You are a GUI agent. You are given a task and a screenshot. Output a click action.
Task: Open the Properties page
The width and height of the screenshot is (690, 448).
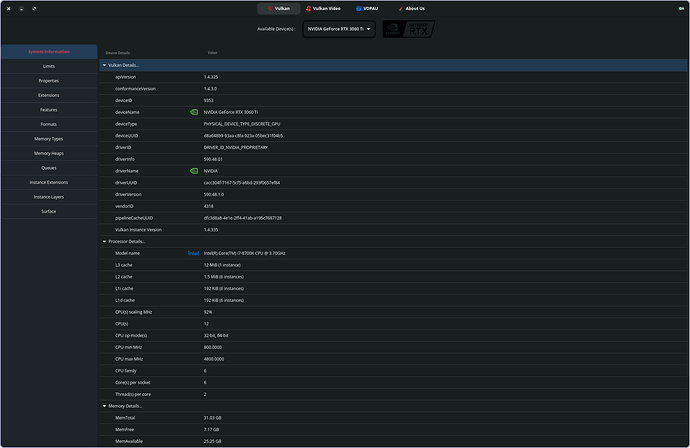click(49, 81)
